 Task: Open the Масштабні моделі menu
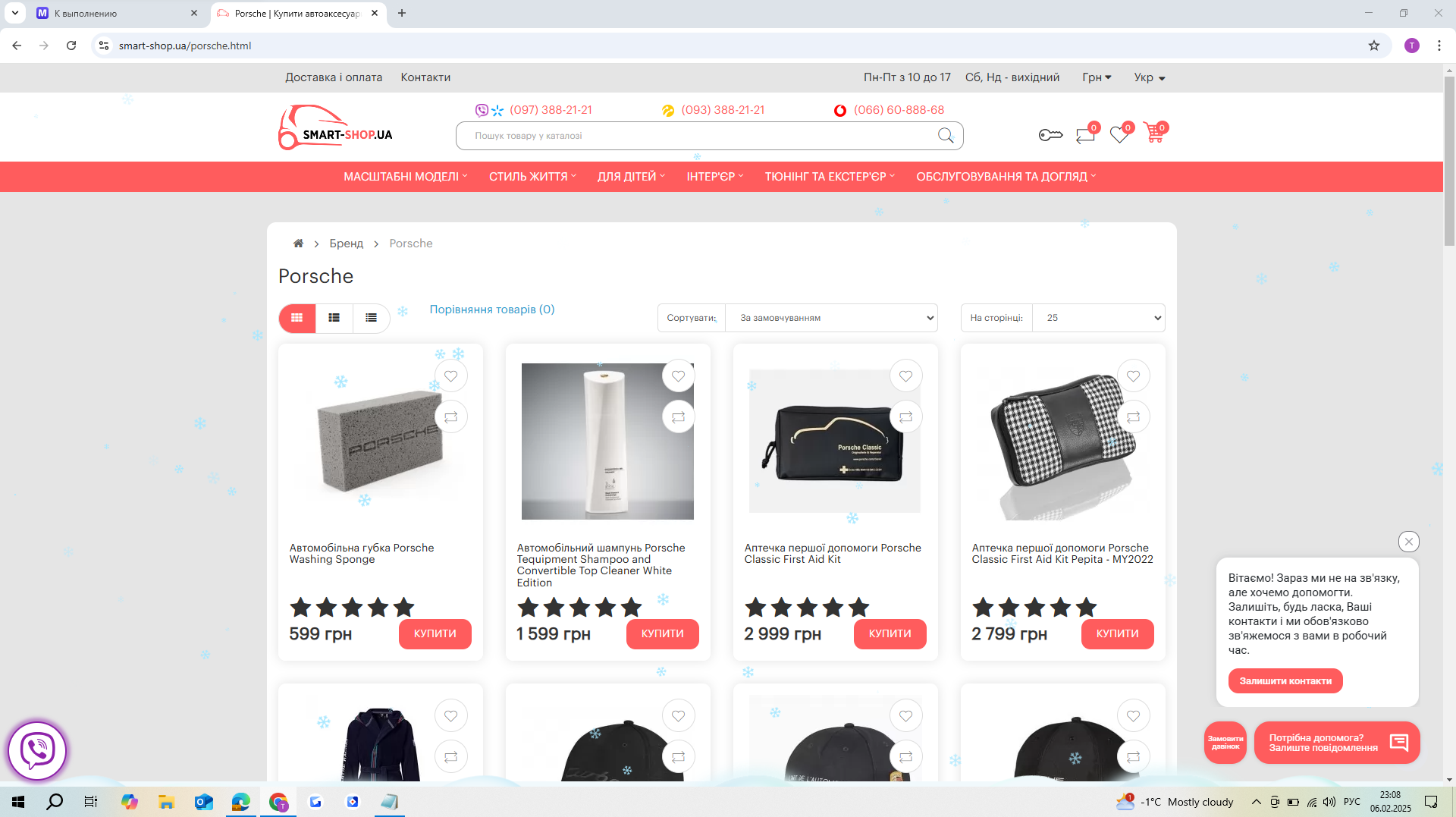click(406, 177)
